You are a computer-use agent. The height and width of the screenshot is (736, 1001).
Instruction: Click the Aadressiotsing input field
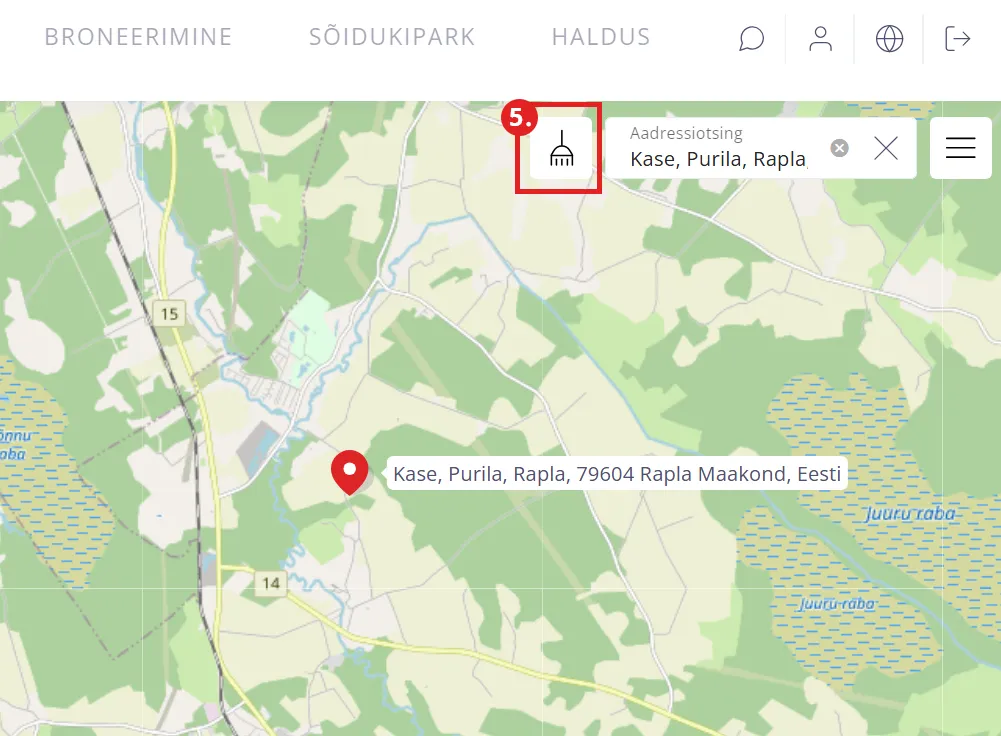(x=719, y=148)
